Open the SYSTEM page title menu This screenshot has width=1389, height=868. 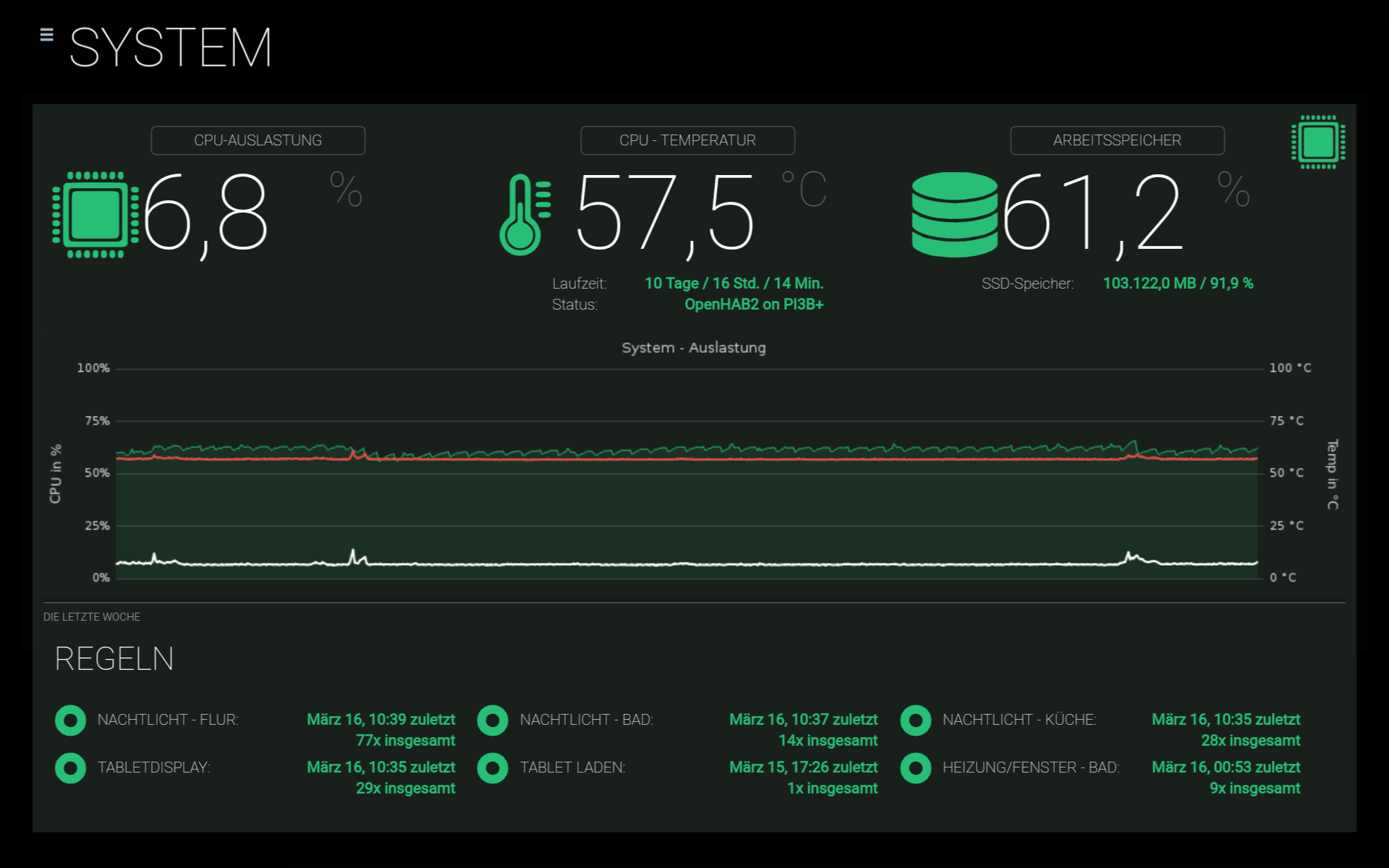coord(171,48)
